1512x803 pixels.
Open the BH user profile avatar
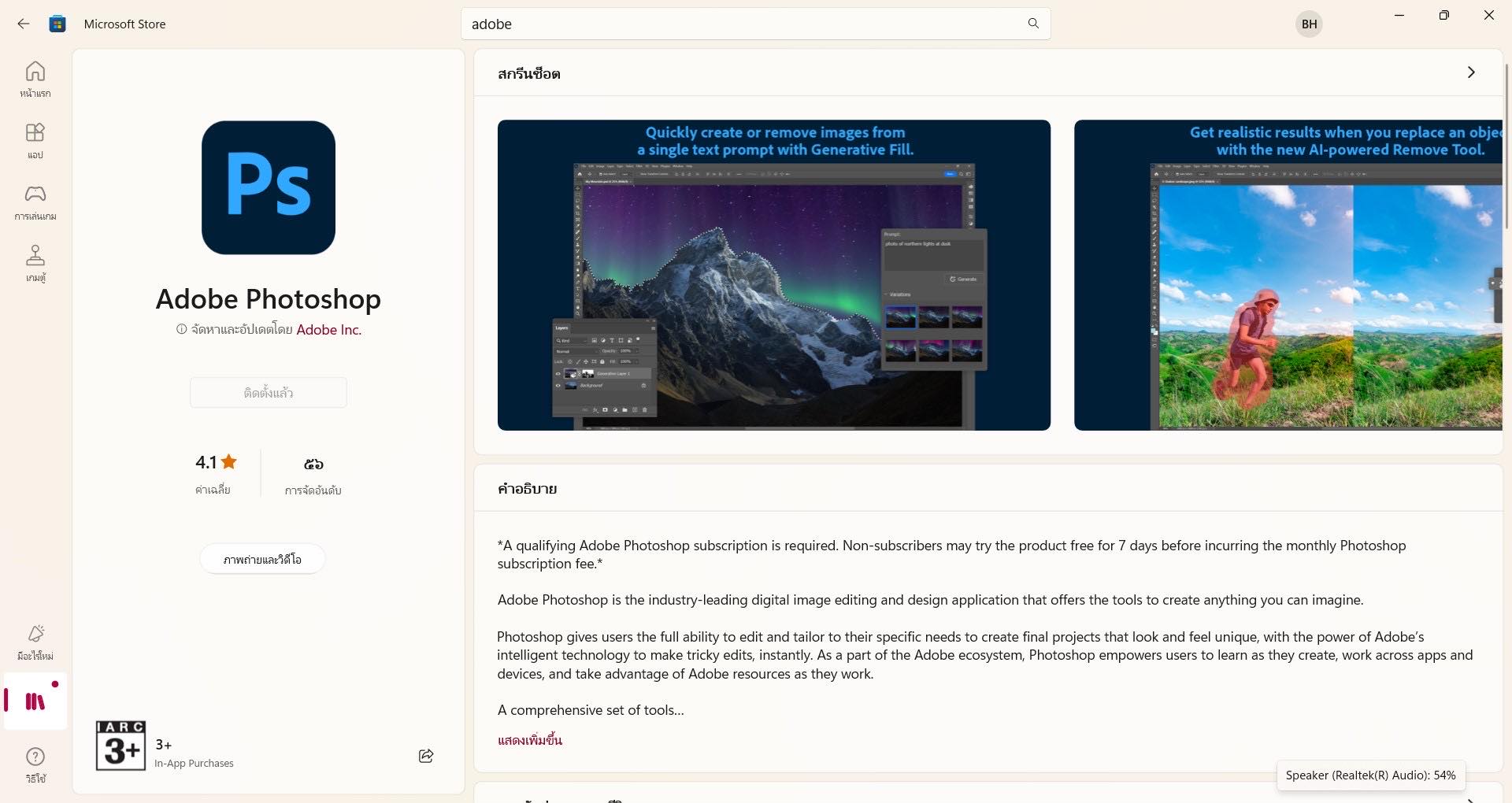pos(1309,24)
